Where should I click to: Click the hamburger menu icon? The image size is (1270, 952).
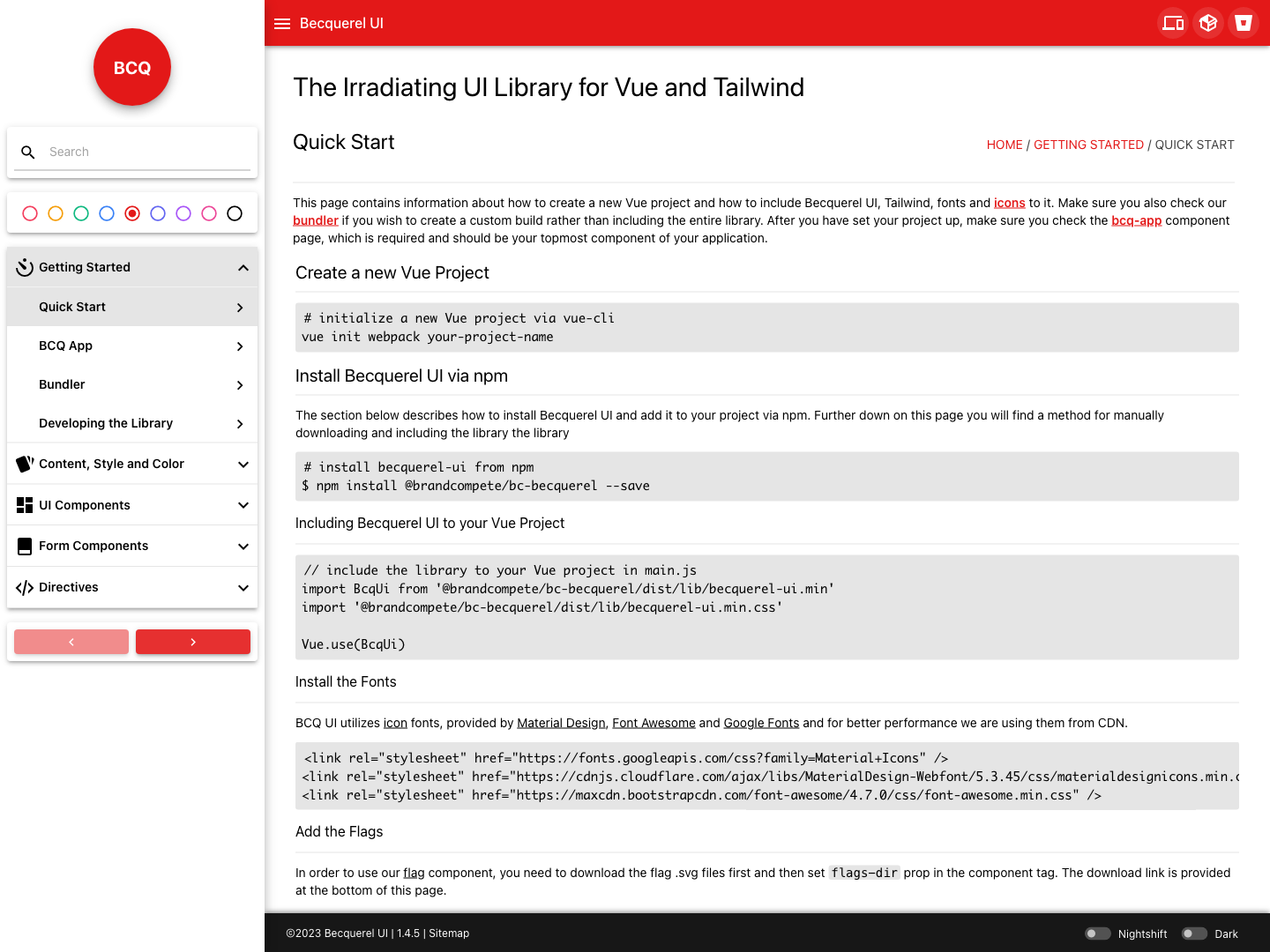282,24
